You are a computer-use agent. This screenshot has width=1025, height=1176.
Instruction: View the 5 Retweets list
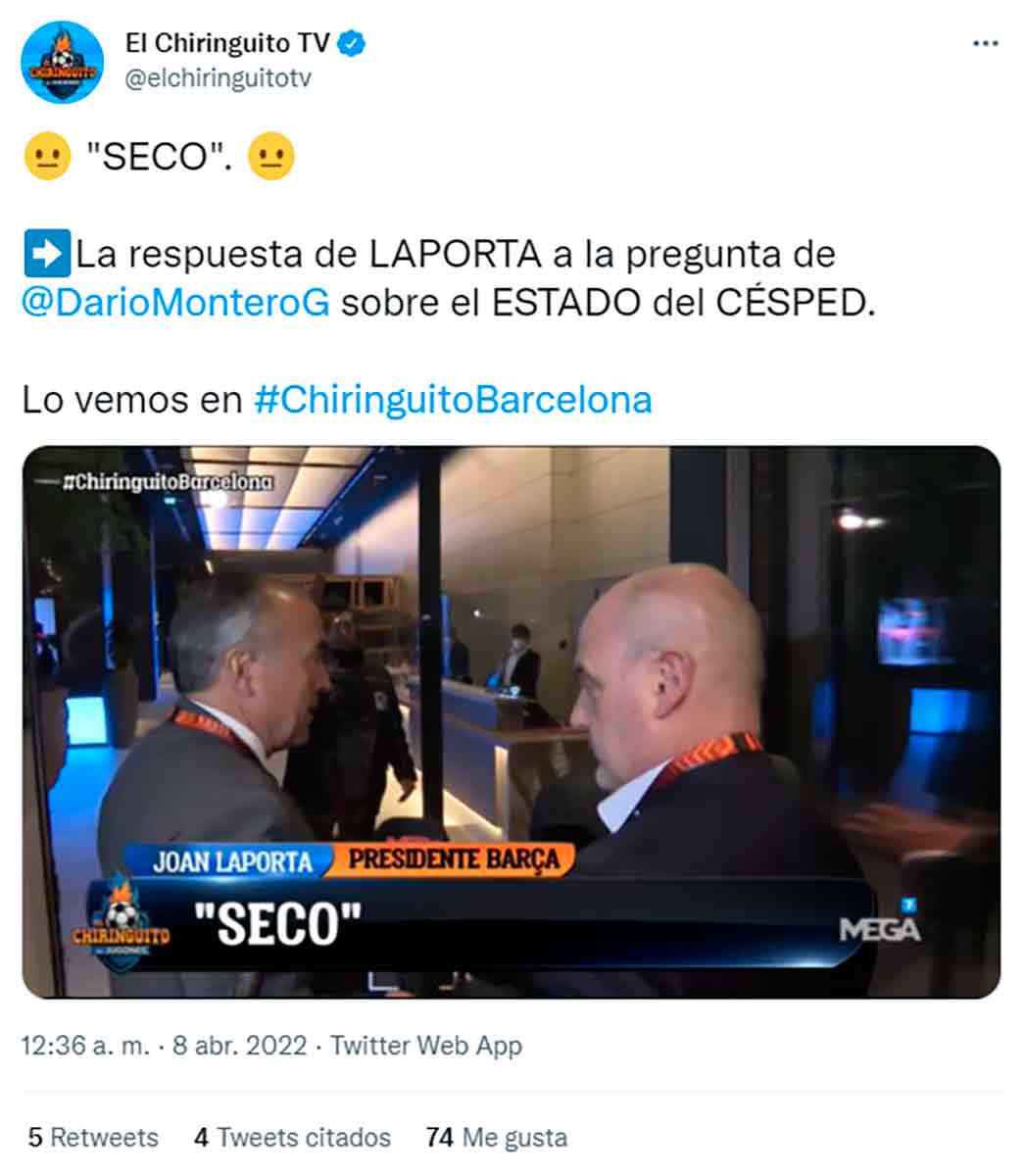tap(93, 1138)
